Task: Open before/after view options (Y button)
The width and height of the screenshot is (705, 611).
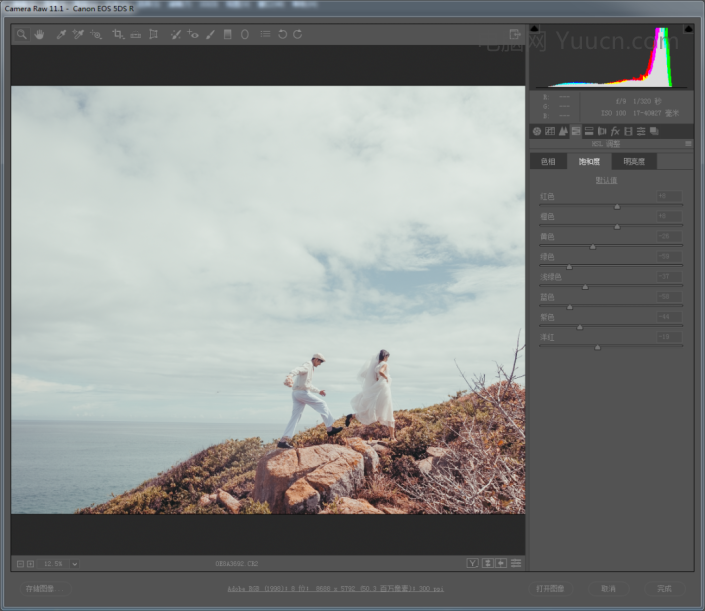Action: pos(472,564)
